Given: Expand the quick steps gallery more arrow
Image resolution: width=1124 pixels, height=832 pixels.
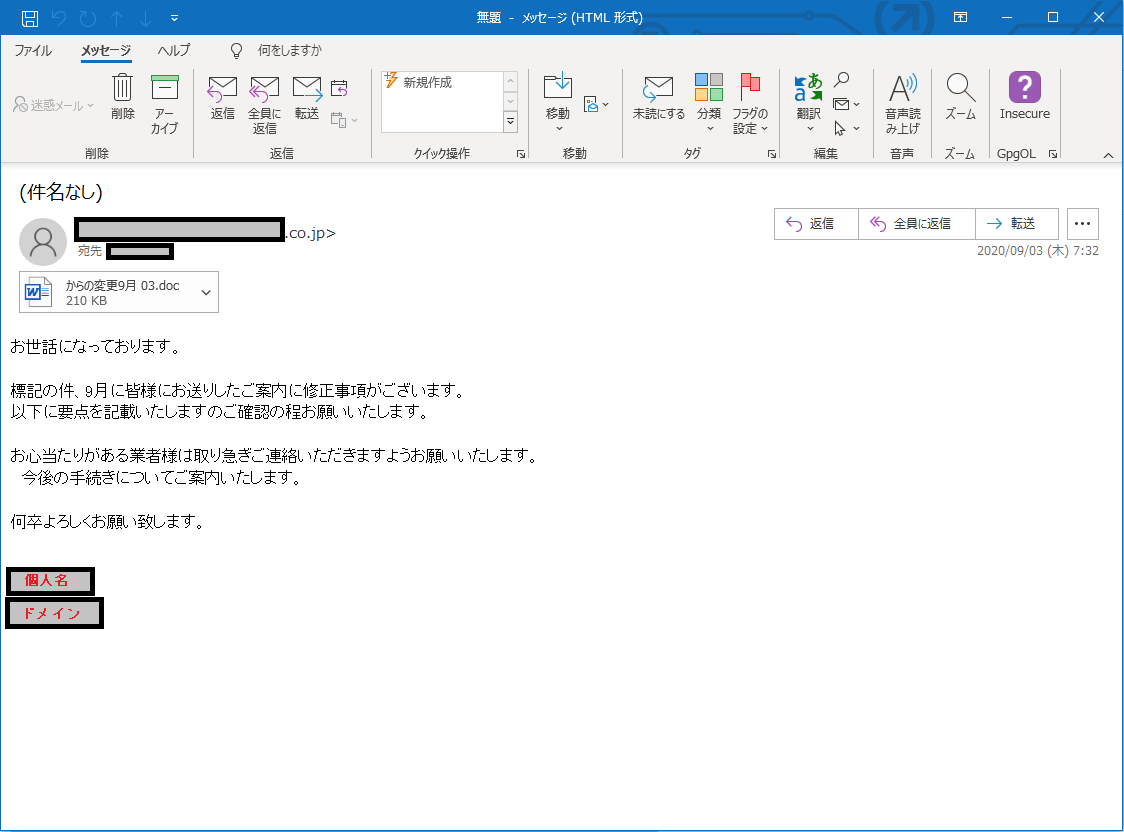Looking at the screenshot, I should 510,123.
